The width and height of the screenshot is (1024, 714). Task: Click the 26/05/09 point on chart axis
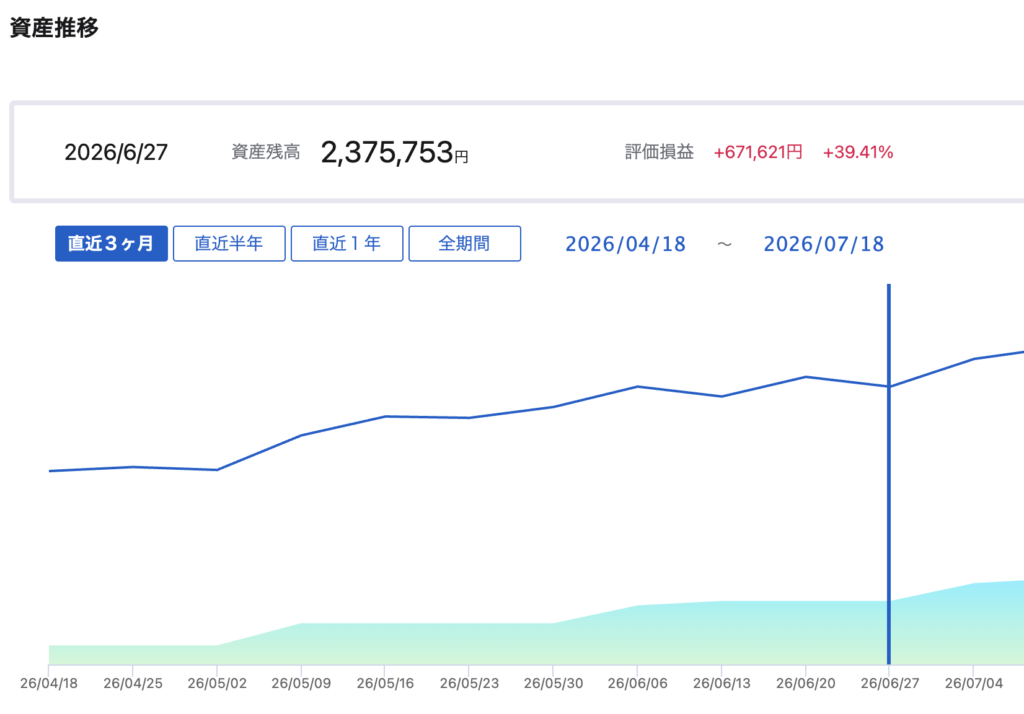click(301, 683)
